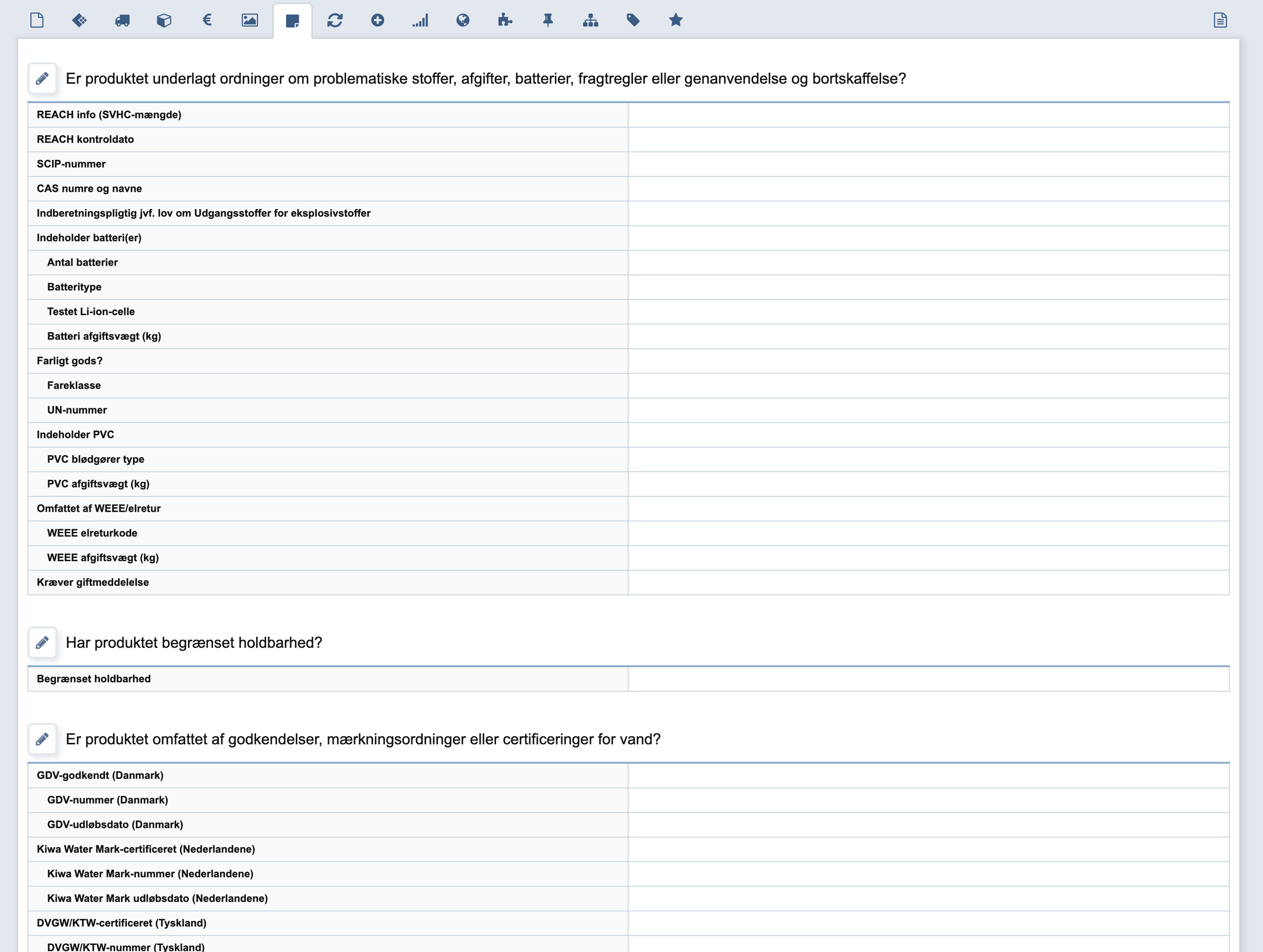1263x952 pixels.
Task: Switch to the picture images tab icon
Action: click(x=250, y=21)
